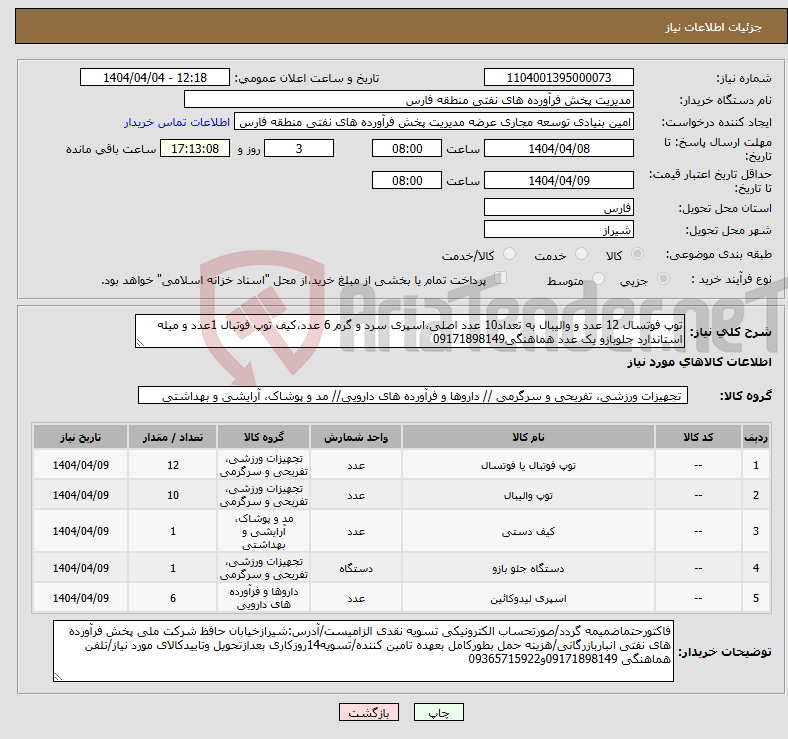Select the جزیی purchase type radio
This screenshot has height=739, width=788.
(663, 279)
